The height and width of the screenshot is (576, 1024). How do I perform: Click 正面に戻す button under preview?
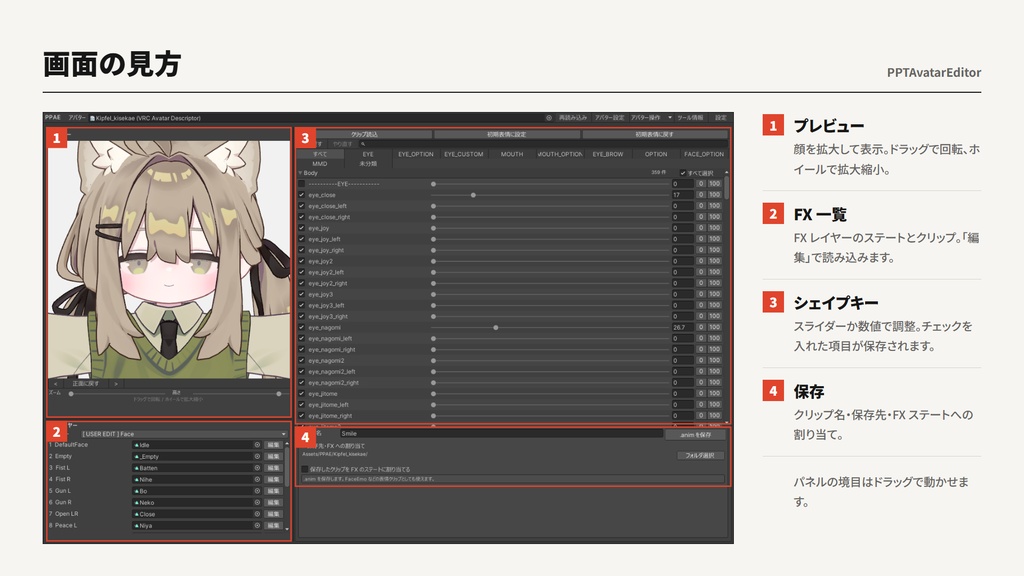pyautogui.click(x=86, y=384)
